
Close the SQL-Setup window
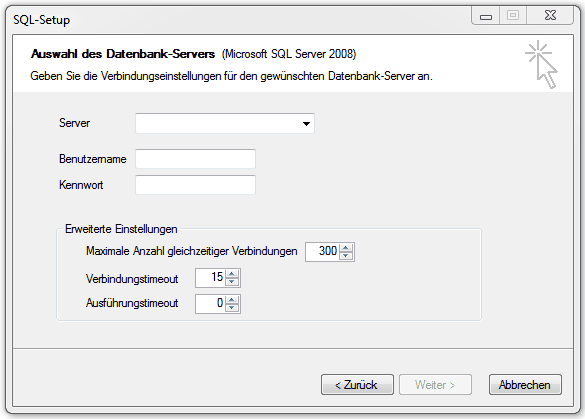click(x=550, y=16)
